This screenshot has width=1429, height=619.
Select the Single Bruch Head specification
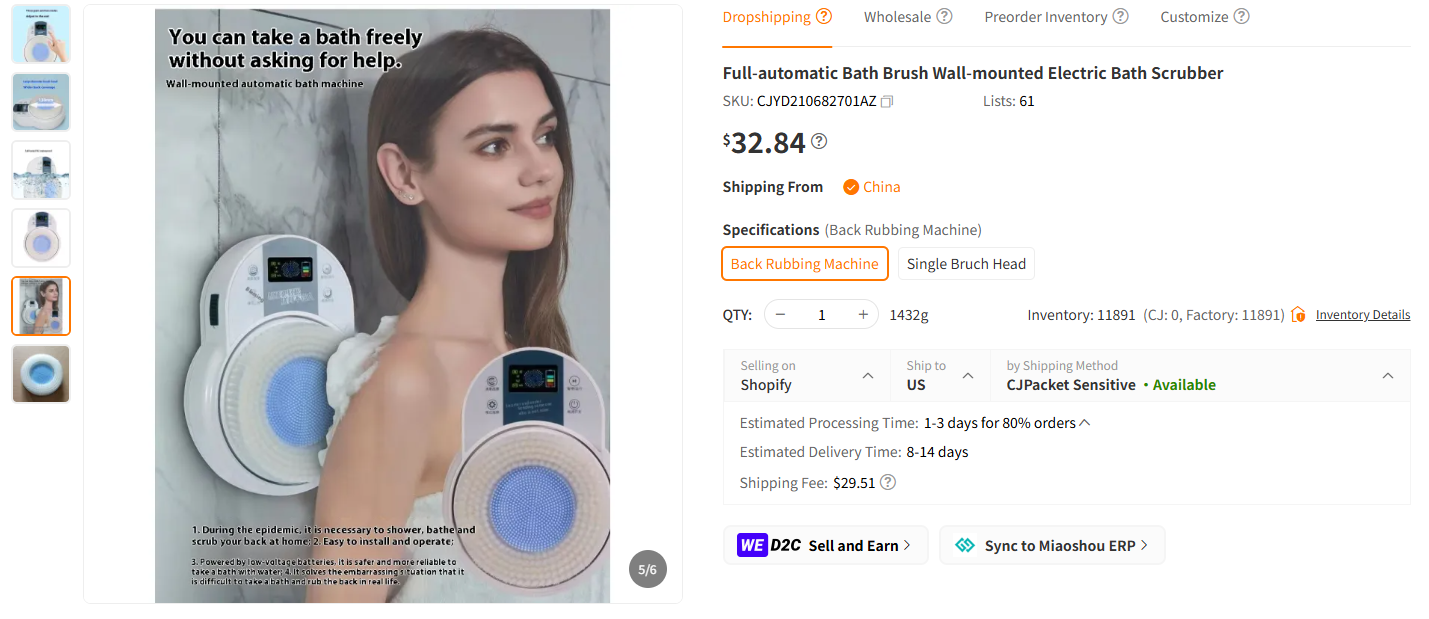[x=965, y=263]
